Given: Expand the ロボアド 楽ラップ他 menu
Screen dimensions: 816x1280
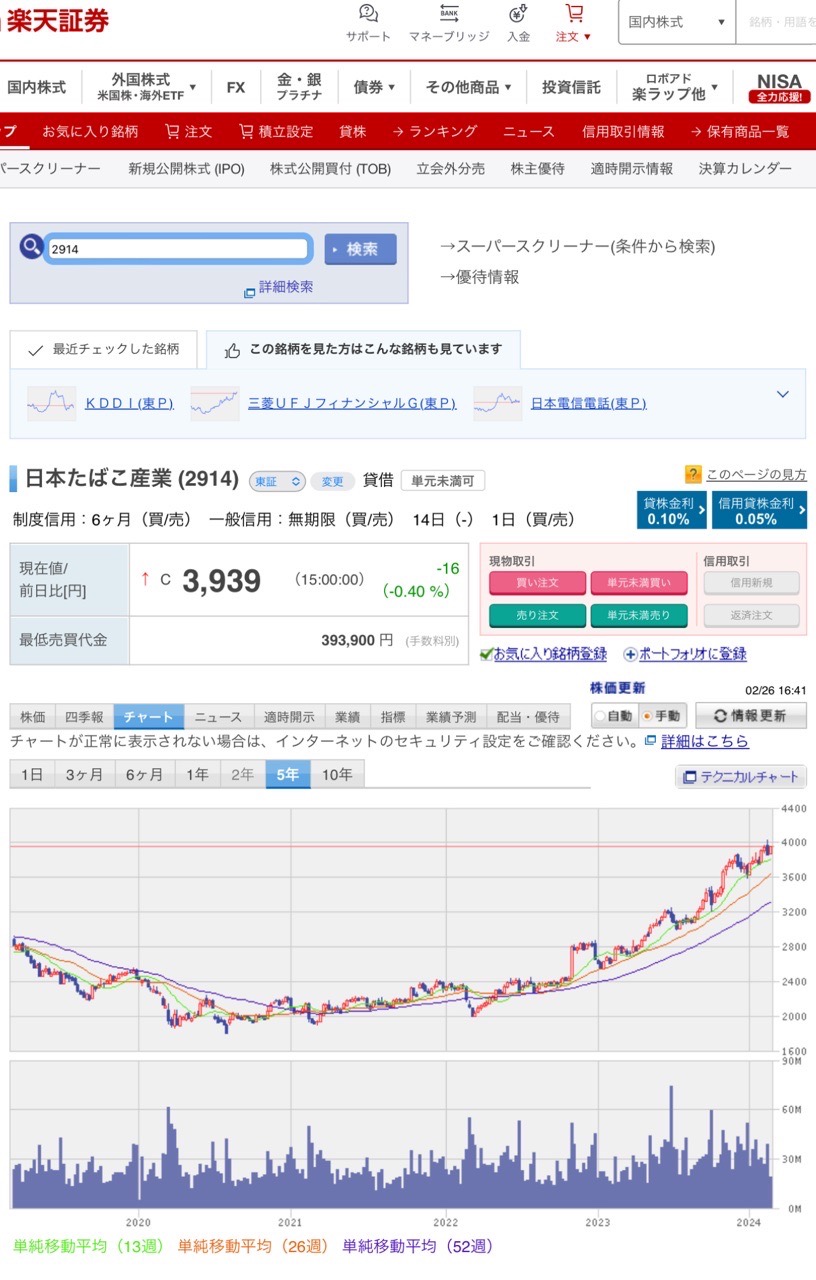Looking at the screenshot, I should 674,87.
